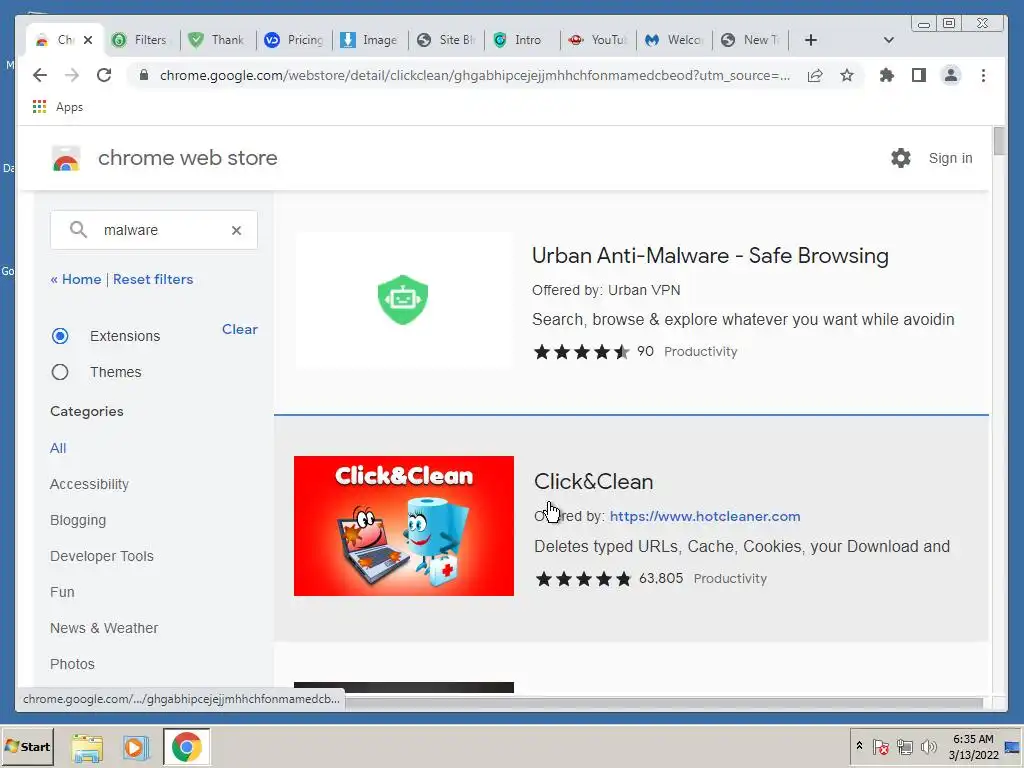The image size is (1024, 768).
Task: Open the Chrome three-dot menu
Action: coord(984,75)
